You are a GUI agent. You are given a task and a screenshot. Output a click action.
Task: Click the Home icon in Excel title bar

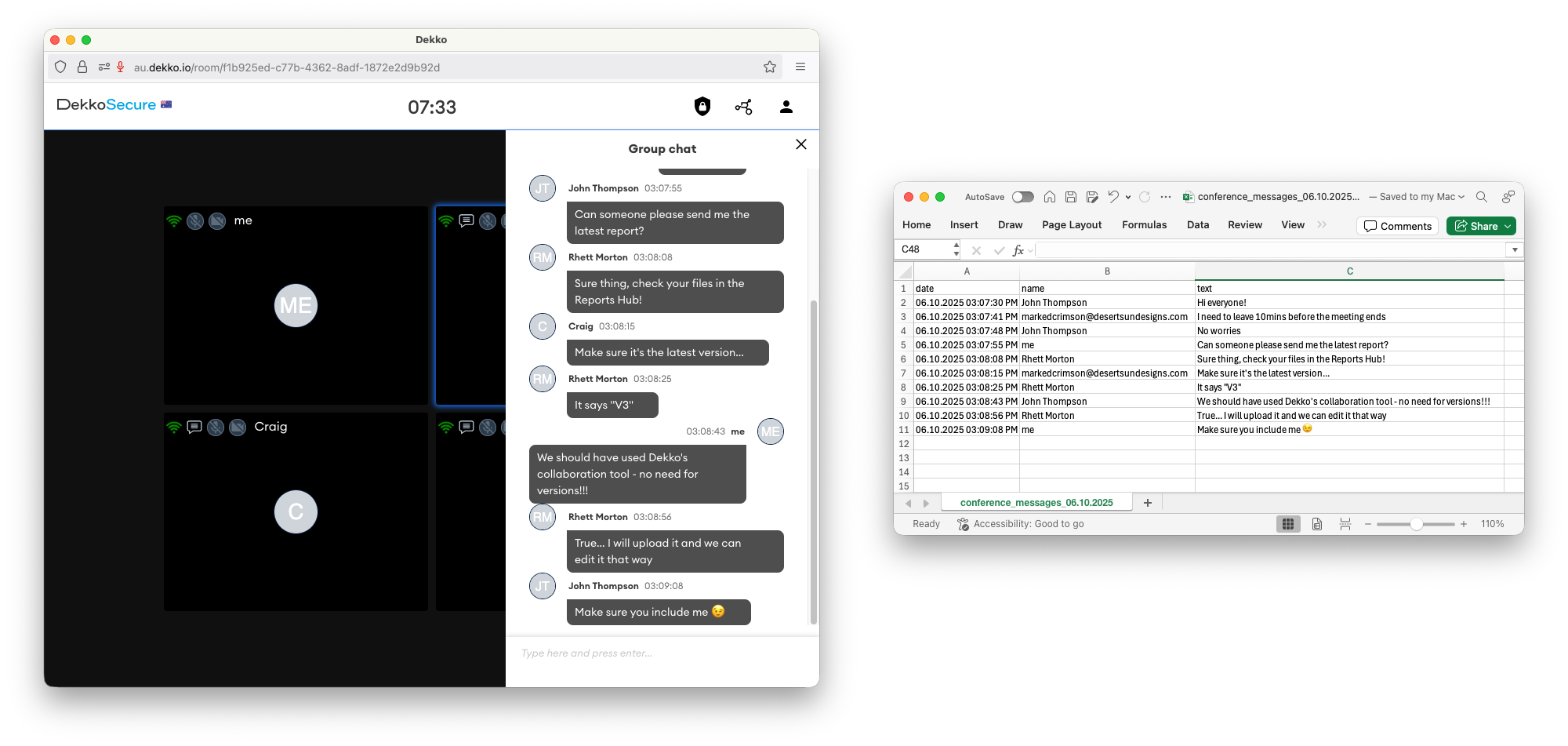[1050, 197]
